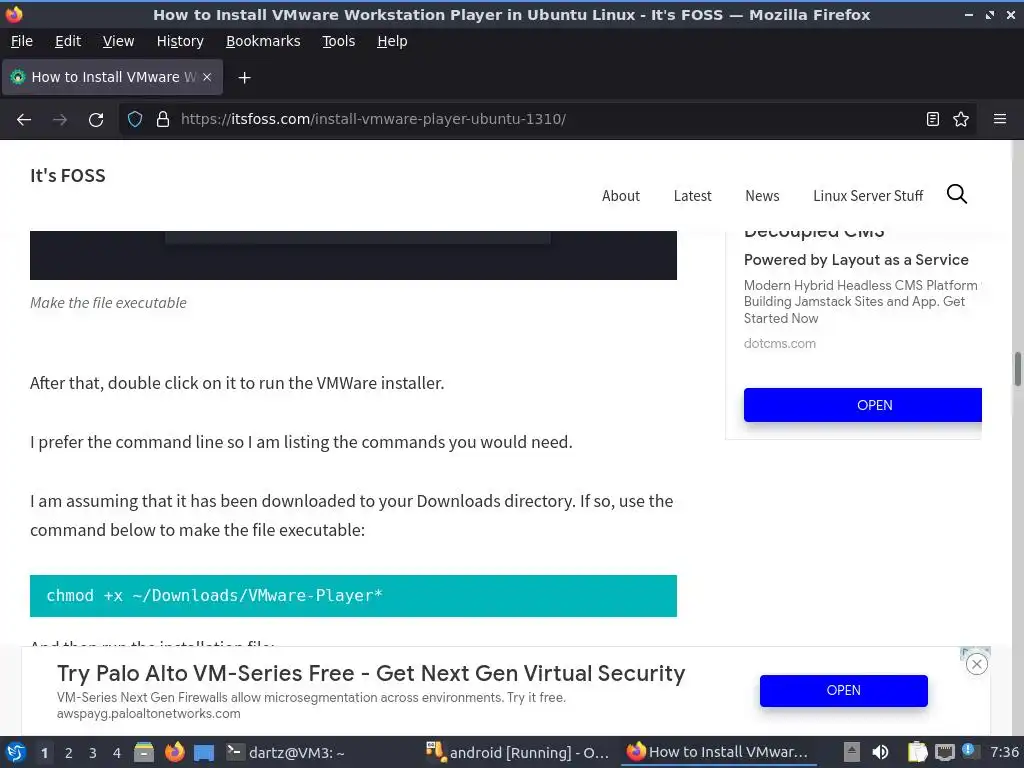
Task: Go back to the previous page
Action: (x=24, y=120)
